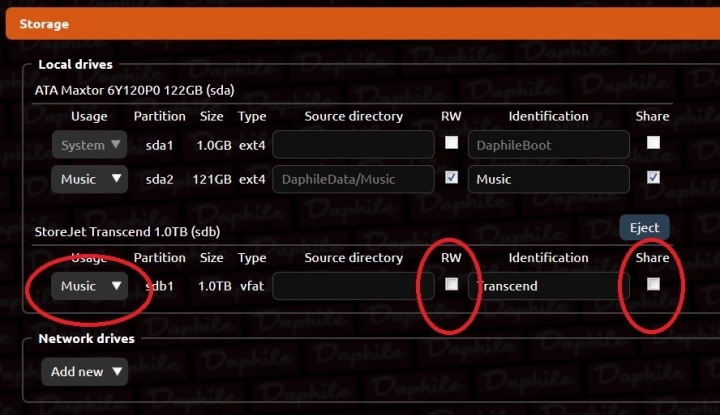720x415 pixels.
Task: Select the sdb1 partition label
Action: coord(159,286)
